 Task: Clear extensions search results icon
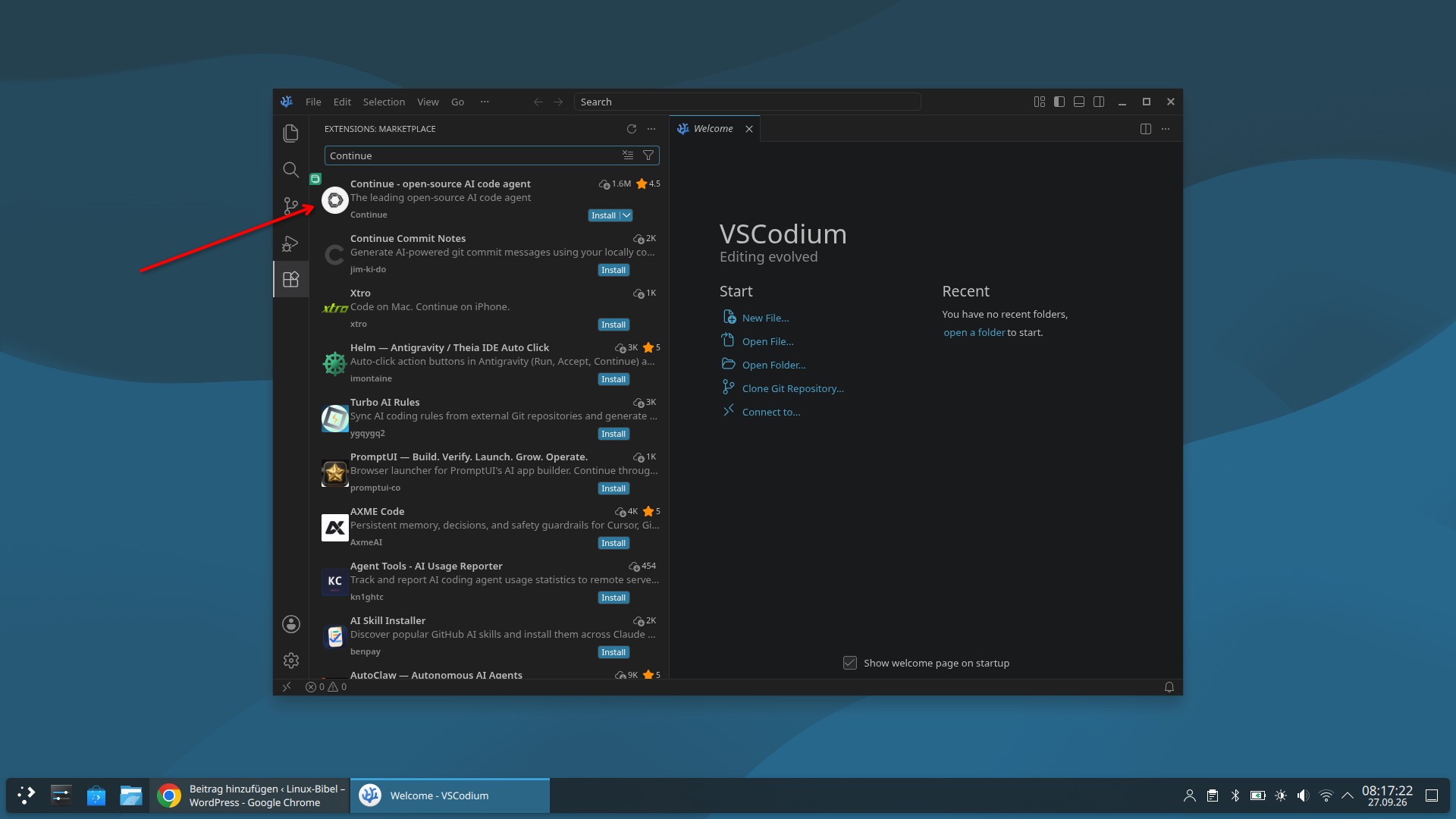point(628,155)
